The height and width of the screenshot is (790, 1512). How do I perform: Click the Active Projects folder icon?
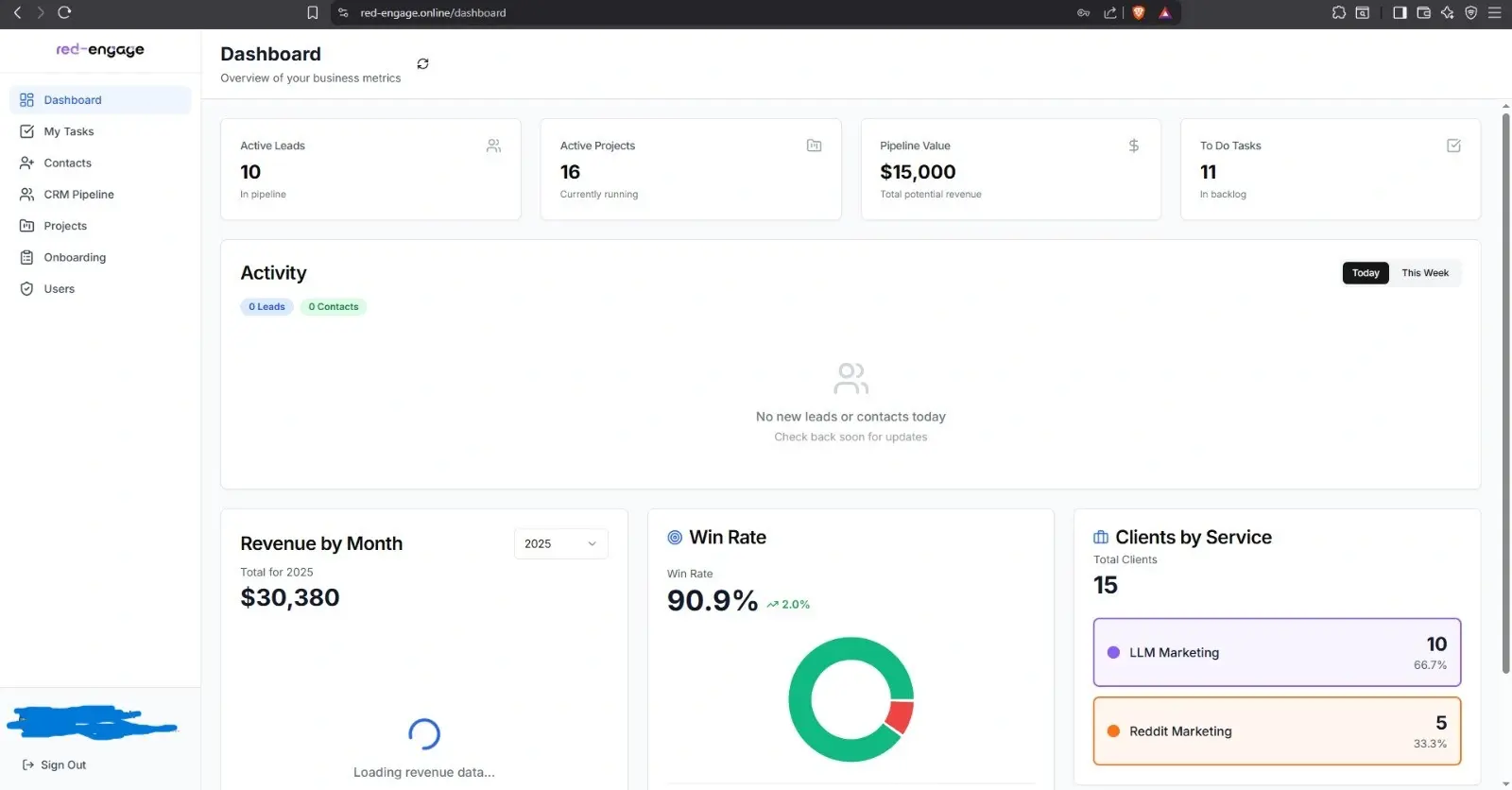pos(814,146)
